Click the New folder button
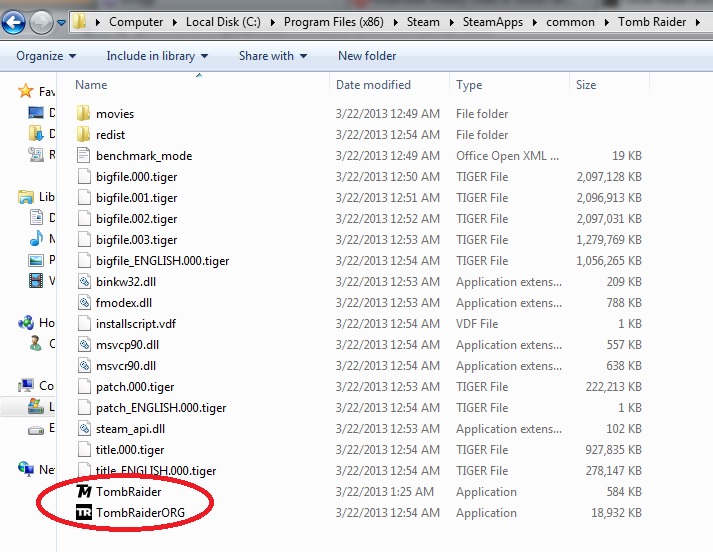Viewport: 713px width, 552px height. [x=367, y=56]
